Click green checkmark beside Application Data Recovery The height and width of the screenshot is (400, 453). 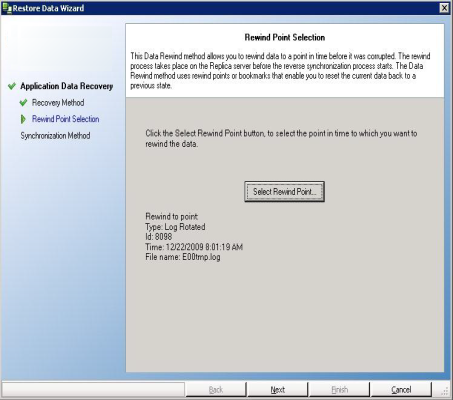(12, 86)
